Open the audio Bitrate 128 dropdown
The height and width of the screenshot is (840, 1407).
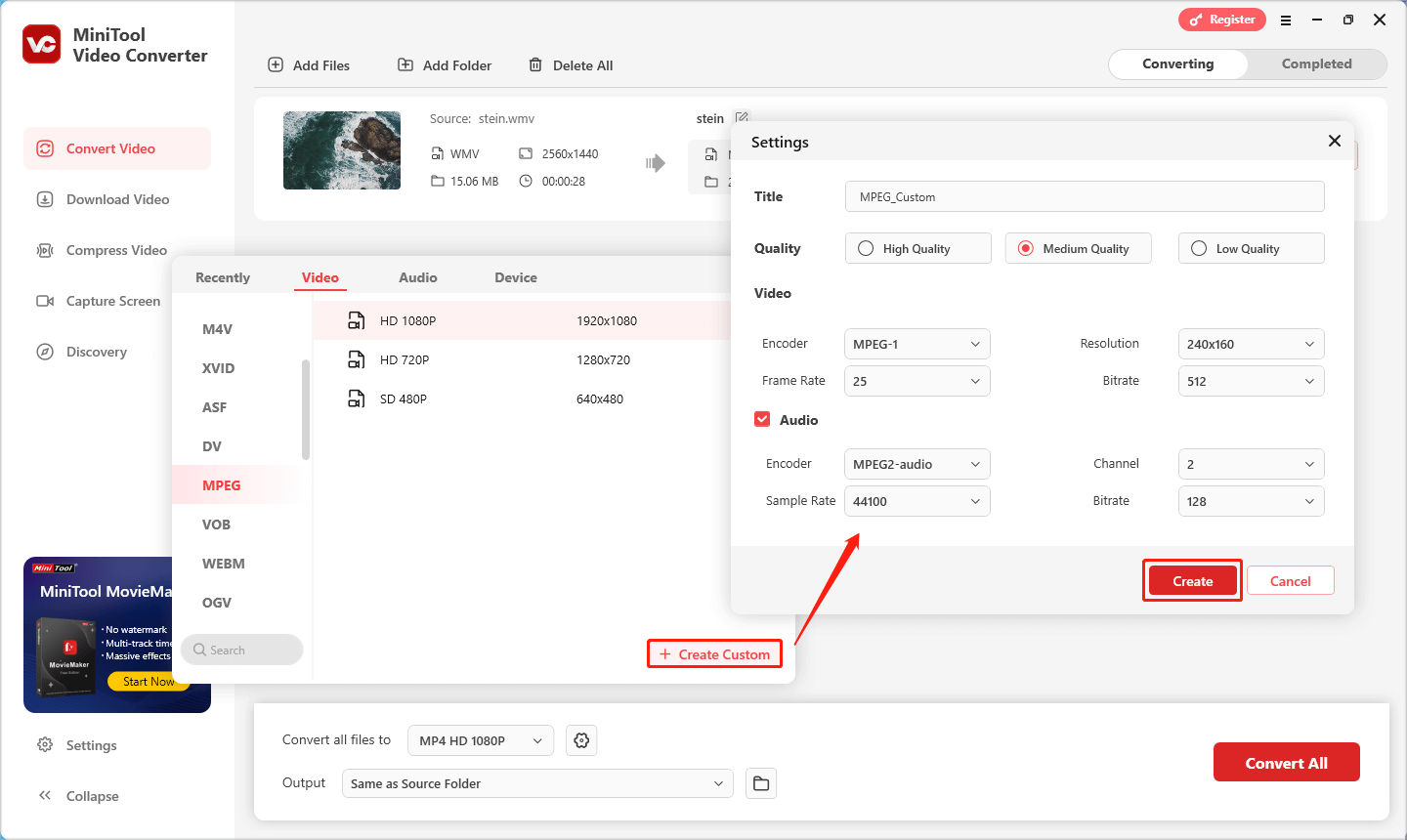click(1252, 501)
